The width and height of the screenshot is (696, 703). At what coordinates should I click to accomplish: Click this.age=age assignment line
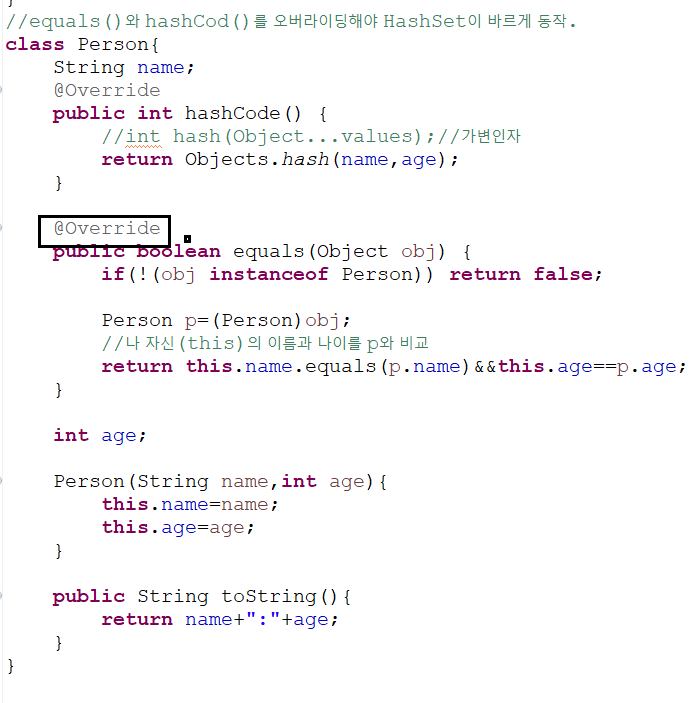coord(178,528)
